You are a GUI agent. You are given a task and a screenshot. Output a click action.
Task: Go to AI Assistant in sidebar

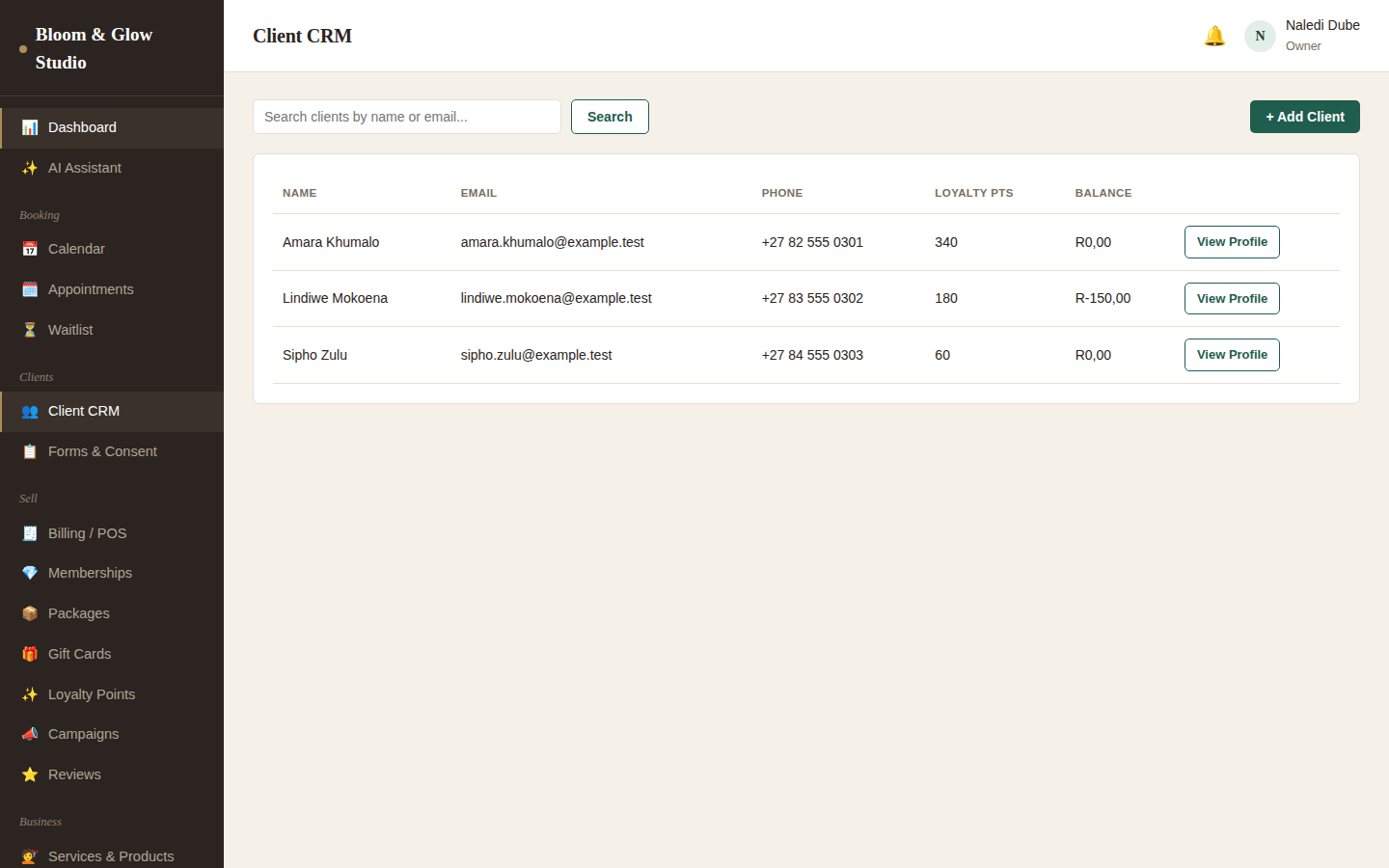pyautogui.click(x=112, y=168)
